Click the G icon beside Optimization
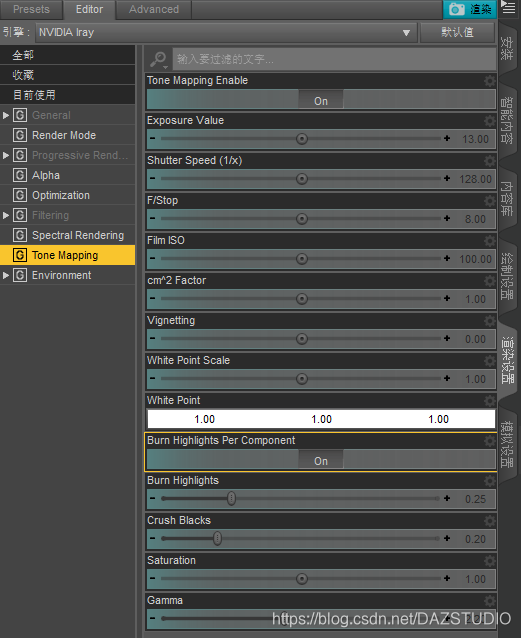Image resolution: width=521 pixels, height=638 pixels. click(x=20, y=195)
